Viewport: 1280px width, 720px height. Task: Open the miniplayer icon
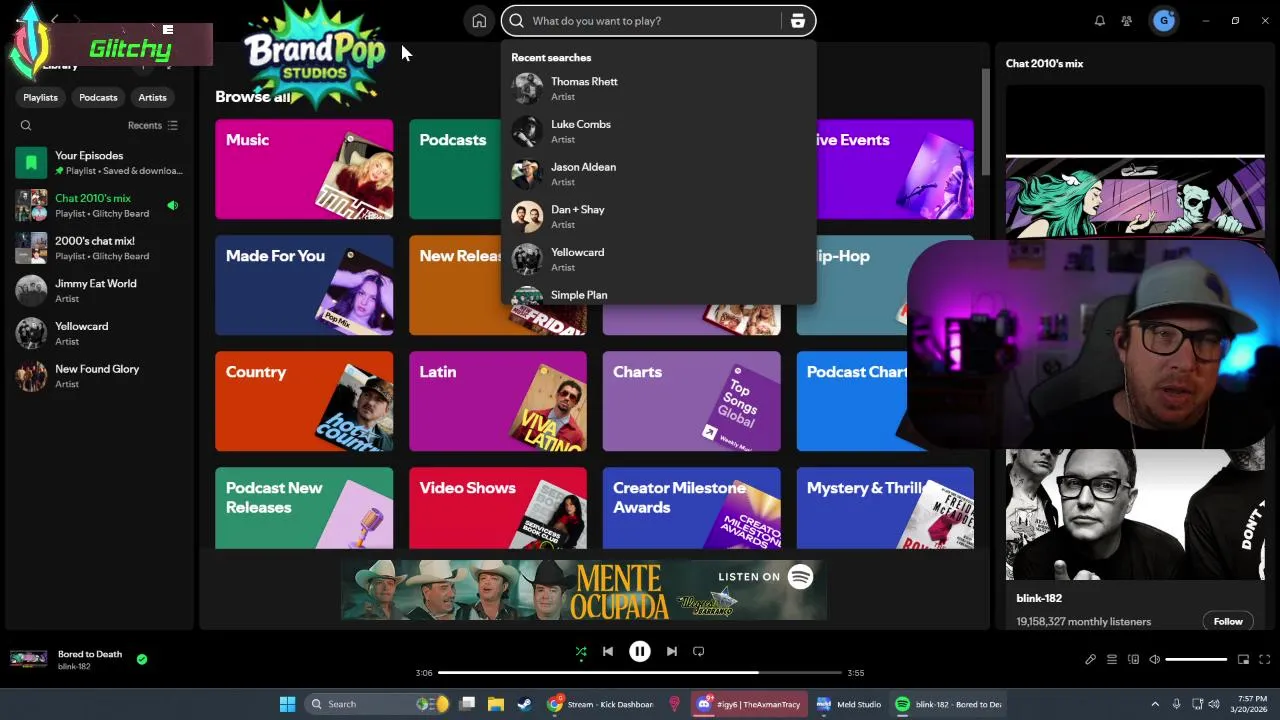1244,659
